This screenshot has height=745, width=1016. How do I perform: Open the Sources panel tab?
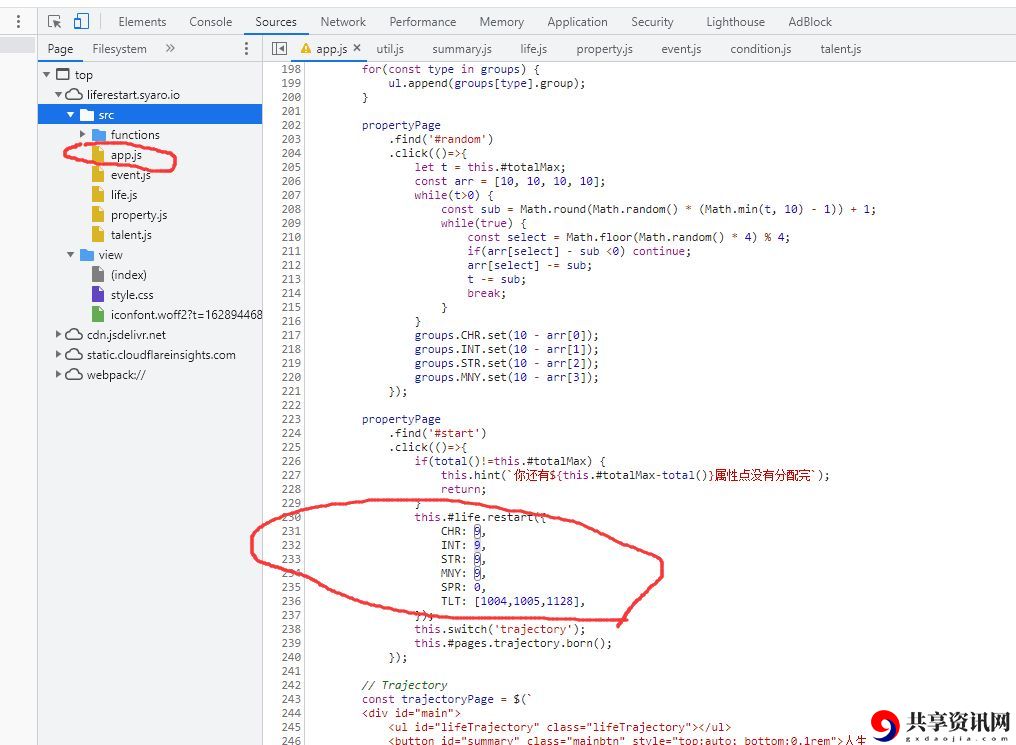275,21
